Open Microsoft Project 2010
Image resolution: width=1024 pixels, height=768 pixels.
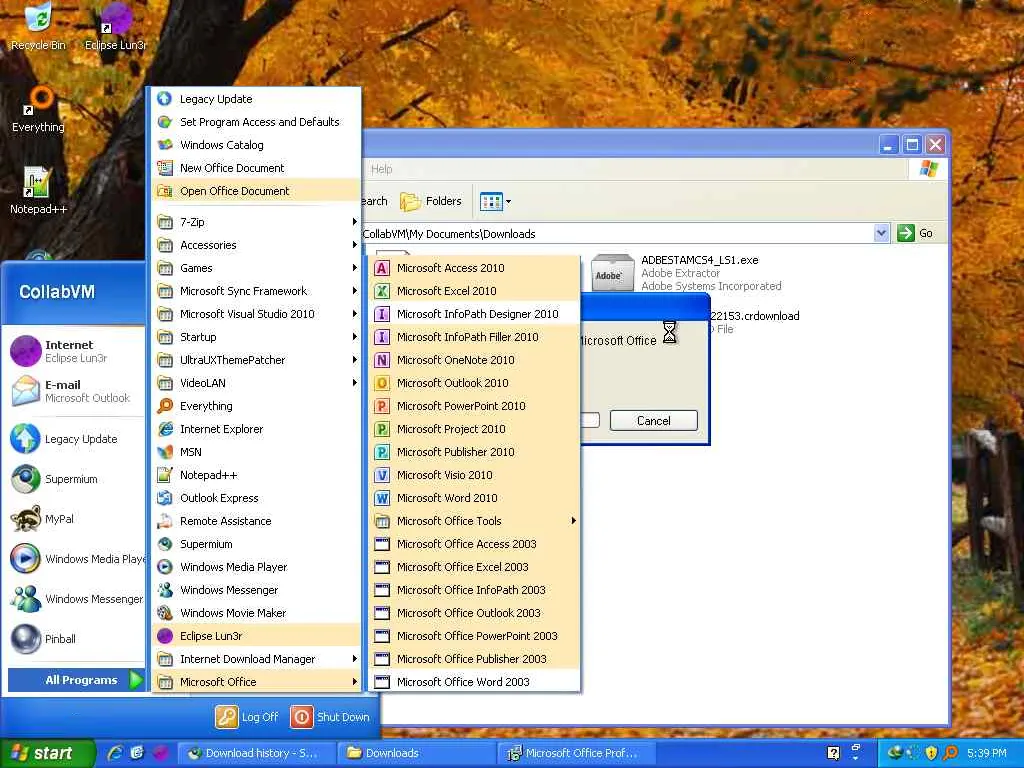474,429
